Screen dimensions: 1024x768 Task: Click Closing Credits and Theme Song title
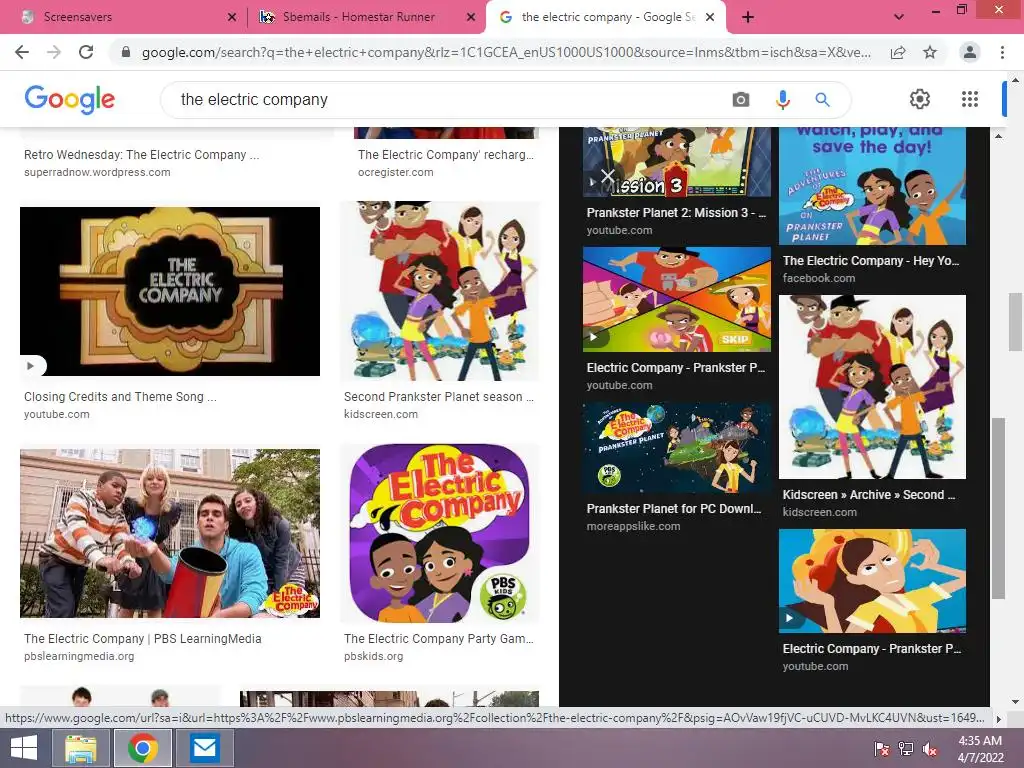(120, 396)
